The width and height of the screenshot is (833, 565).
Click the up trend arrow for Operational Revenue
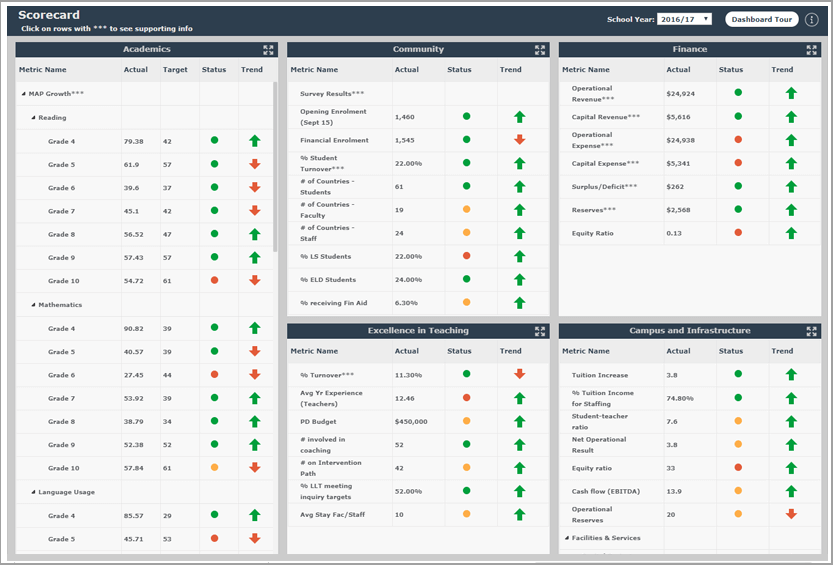791,93
